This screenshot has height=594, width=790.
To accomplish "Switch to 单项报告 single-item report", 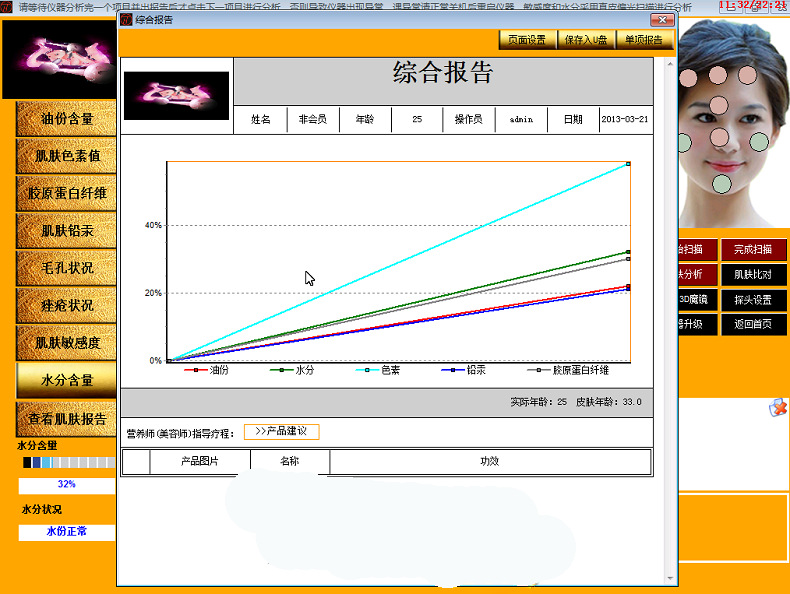I will (x=644, y=40).
